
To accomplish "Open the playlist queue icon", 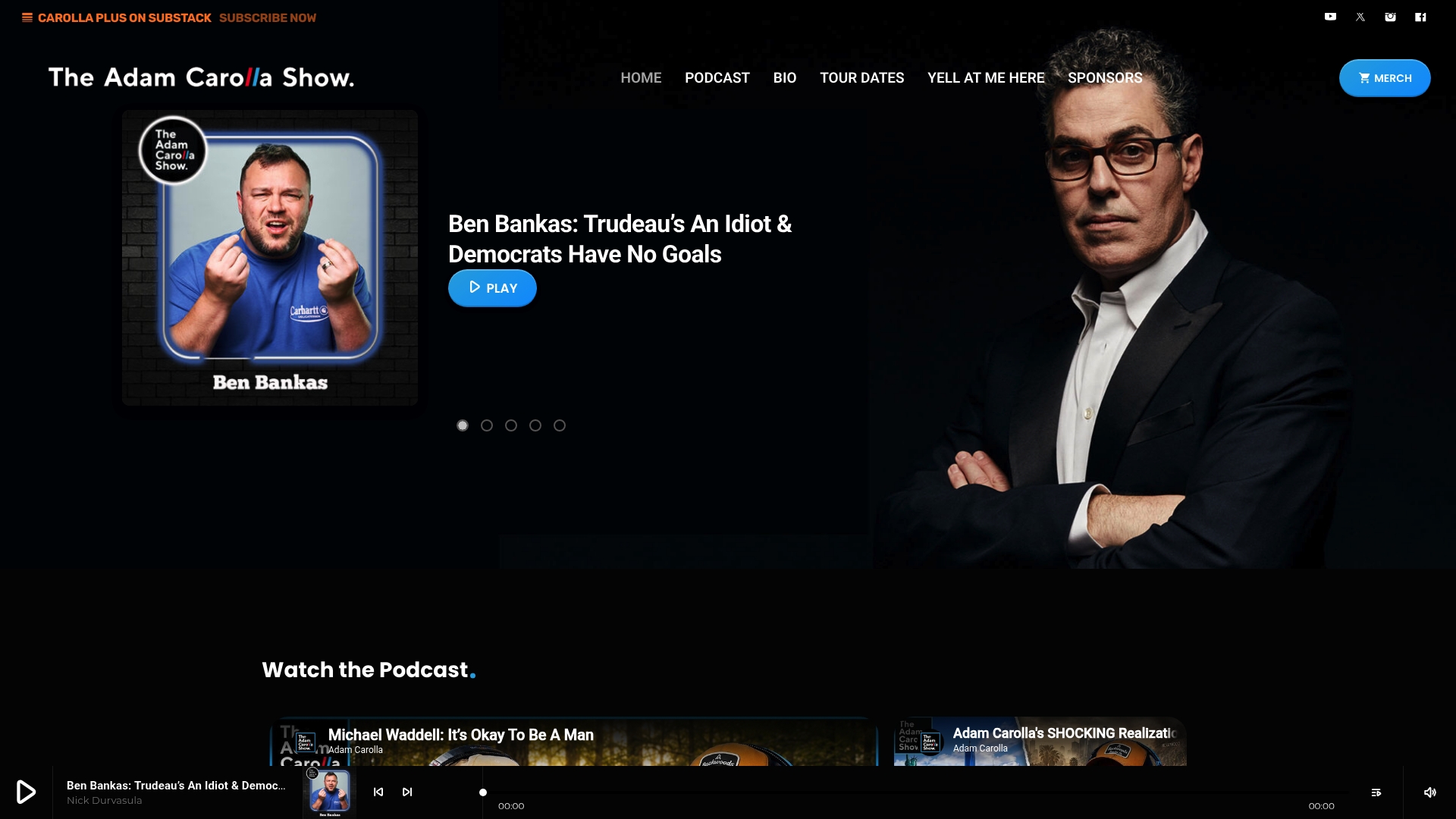I will 1376,792.
